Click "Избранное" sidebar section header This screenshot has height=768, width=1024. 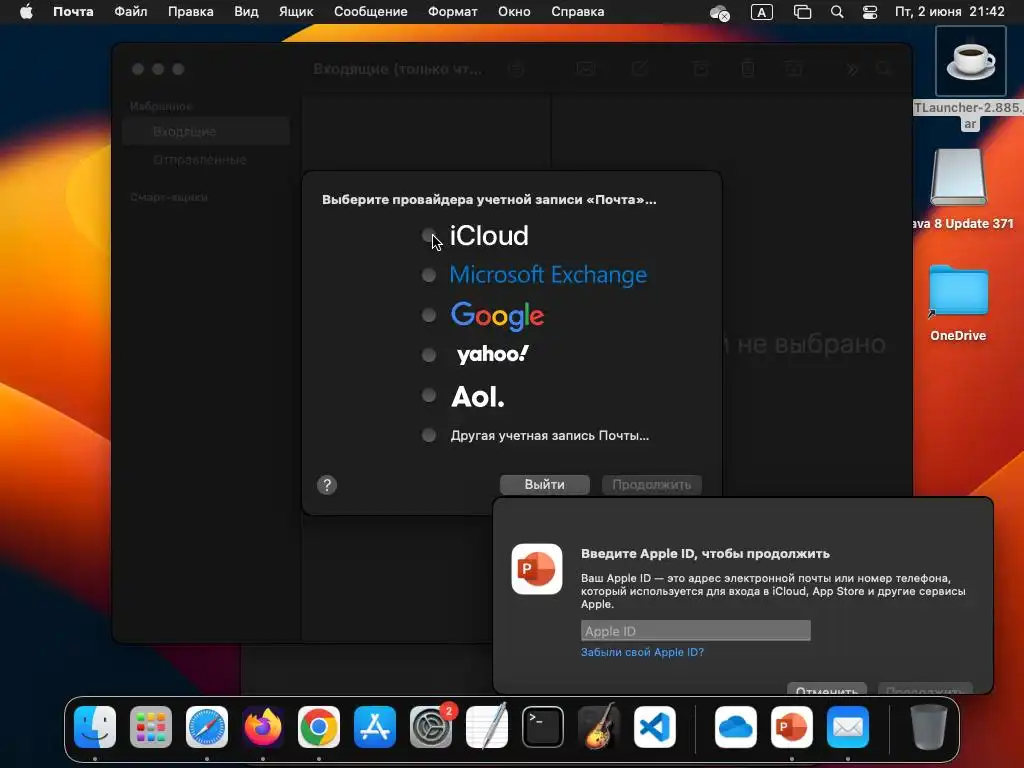pyautogui.click(x=161, y=106)
